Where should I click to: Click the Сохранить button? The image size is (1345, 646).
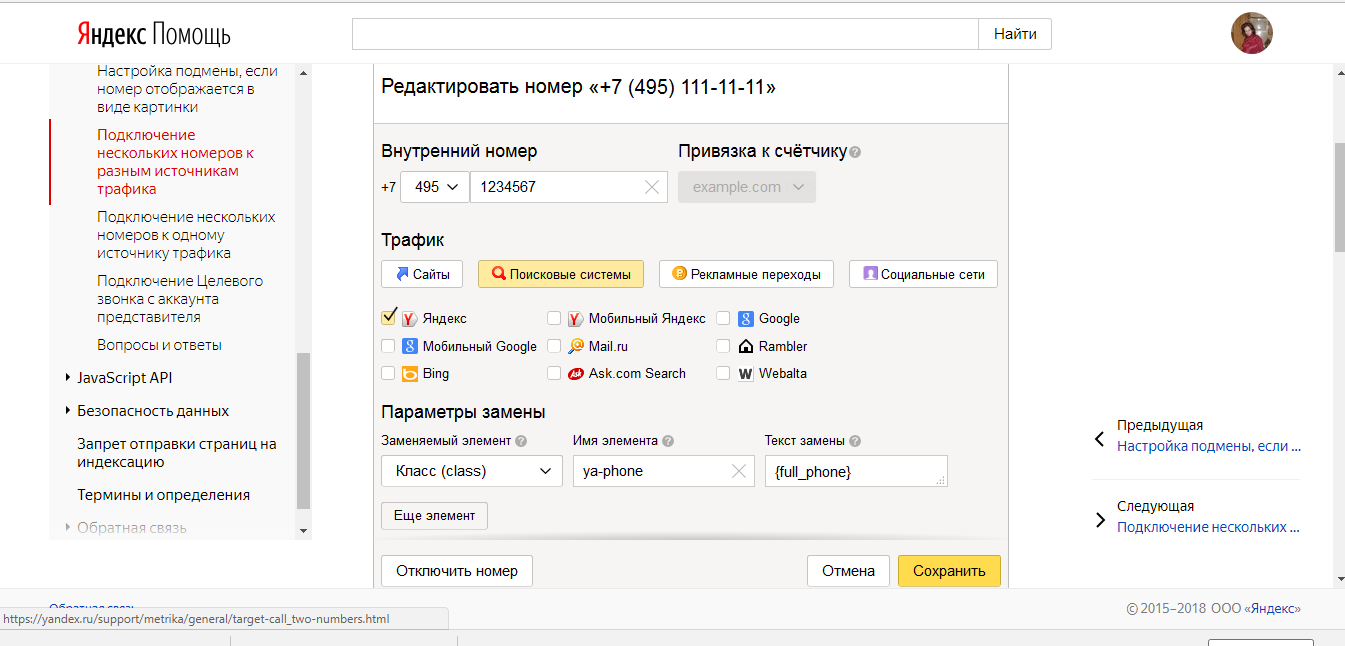pyautogui.click(x=948, y=570)
